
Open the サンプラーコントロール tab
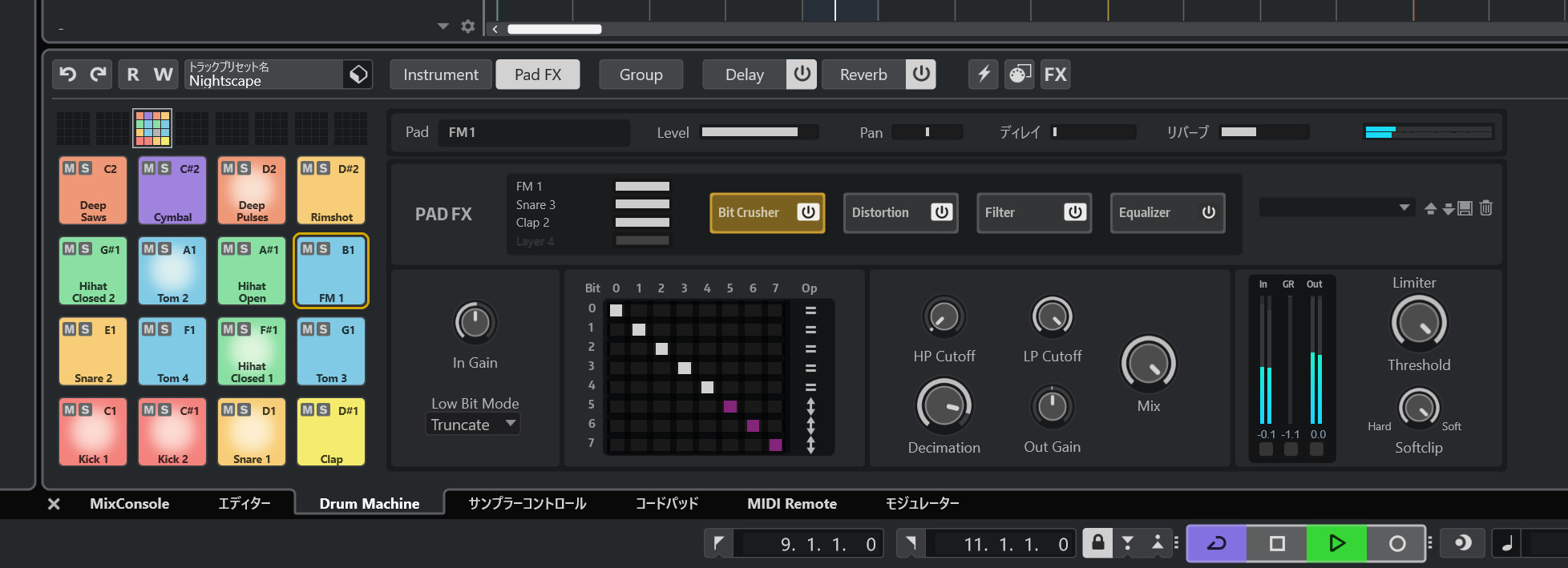click(x=527, y=504)
